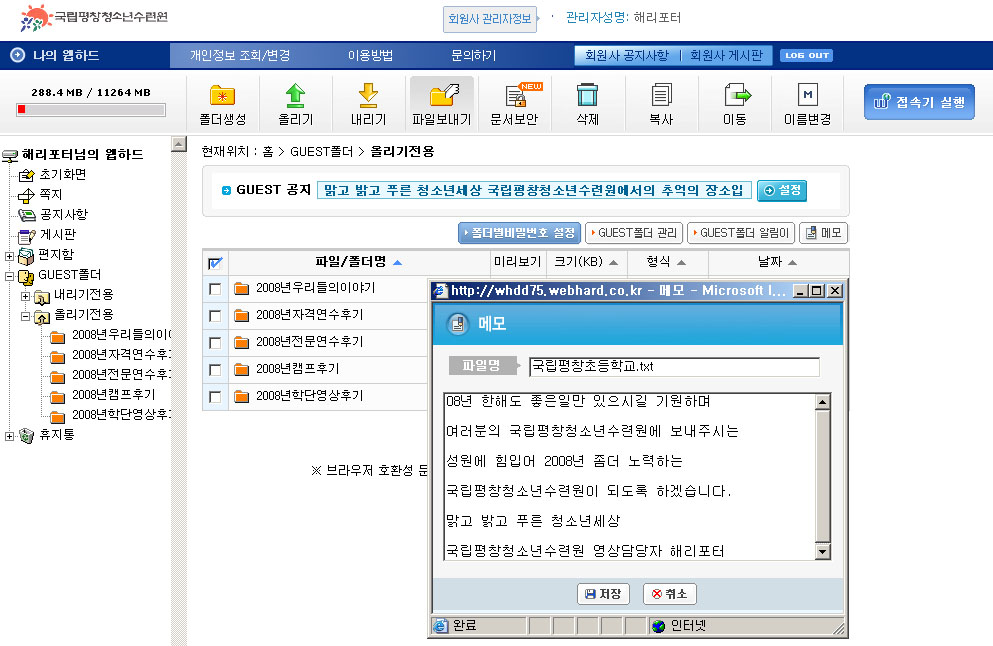Check the box for 2008년전문연수후기

pos(215,343)
